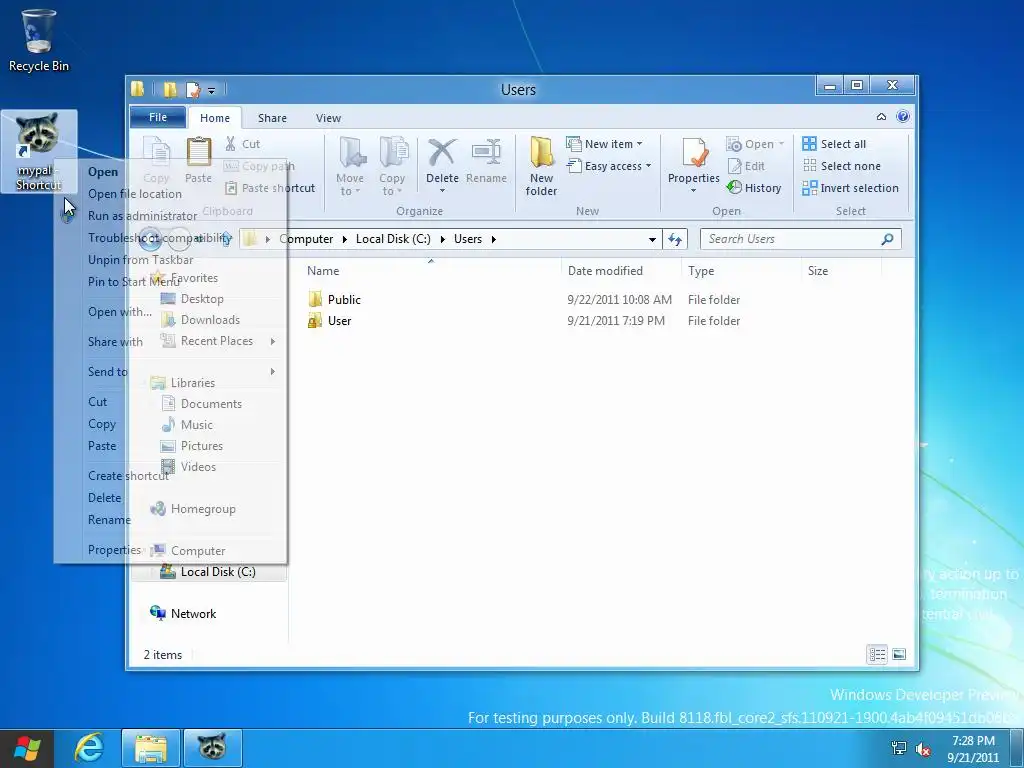Choose Pin to Start Menu
Image resolution: width=1024 pixels, height=768 pixels.
pos(134,282)
